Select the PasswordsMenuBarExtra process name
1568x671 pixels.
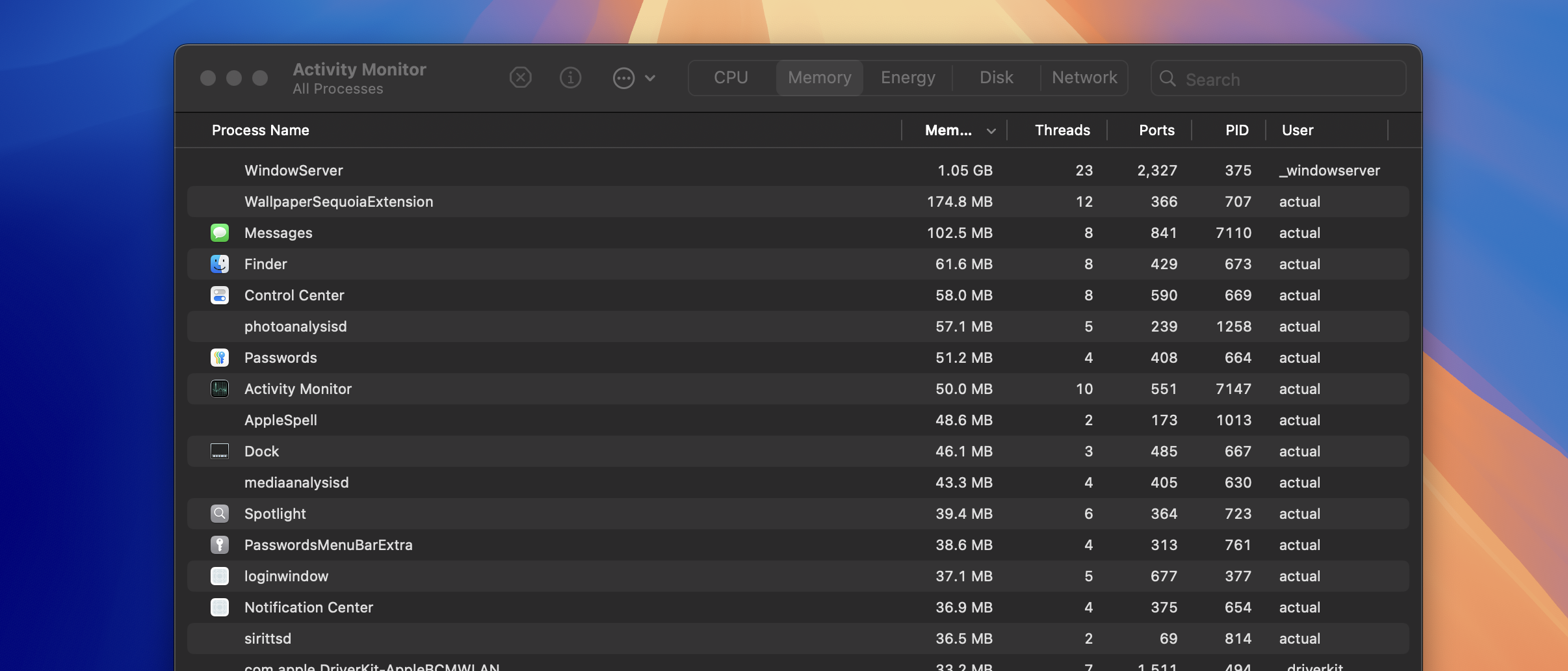[328, 545]
